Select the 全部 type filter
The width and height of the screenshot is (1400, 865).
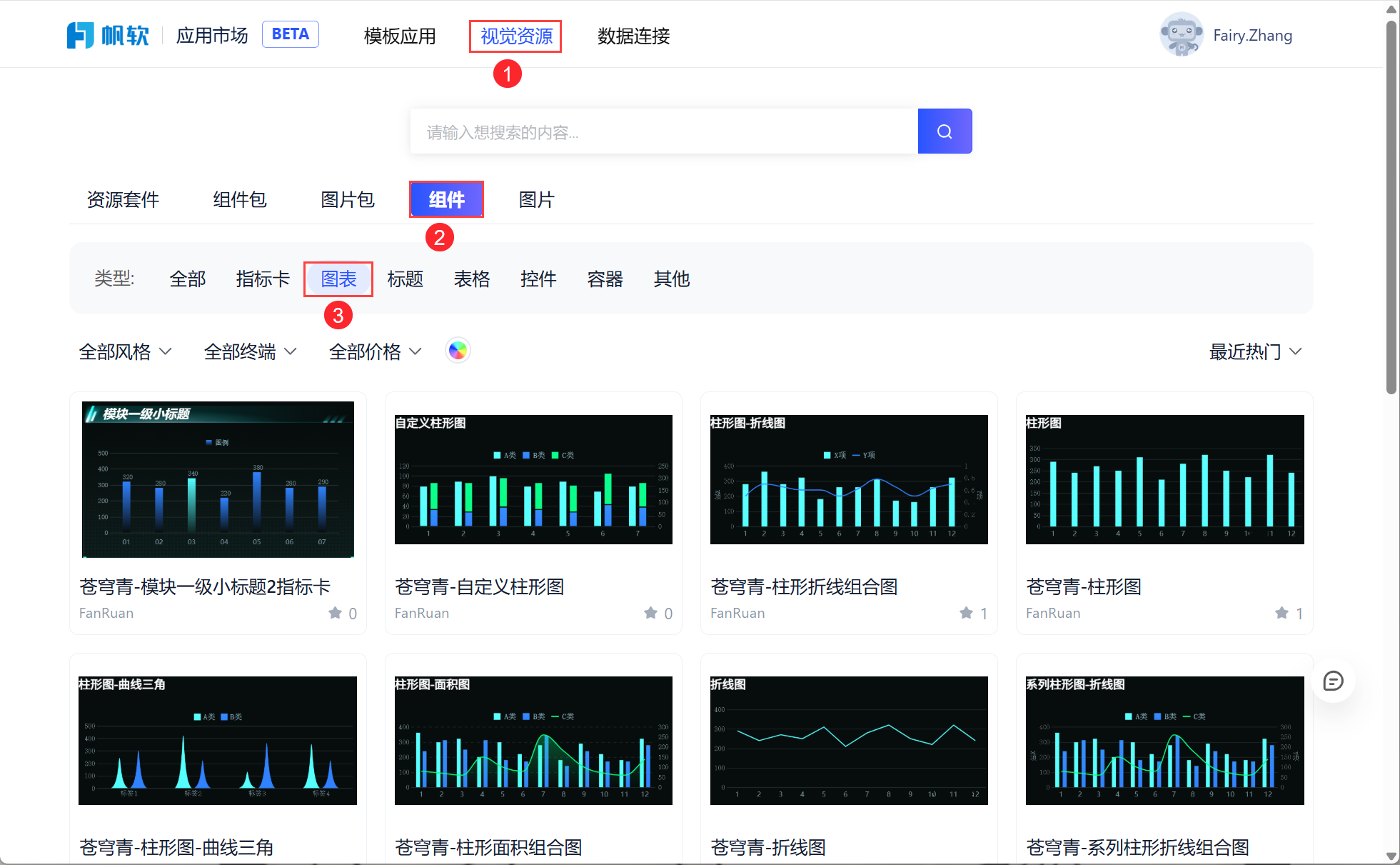[x=187, y=279]
